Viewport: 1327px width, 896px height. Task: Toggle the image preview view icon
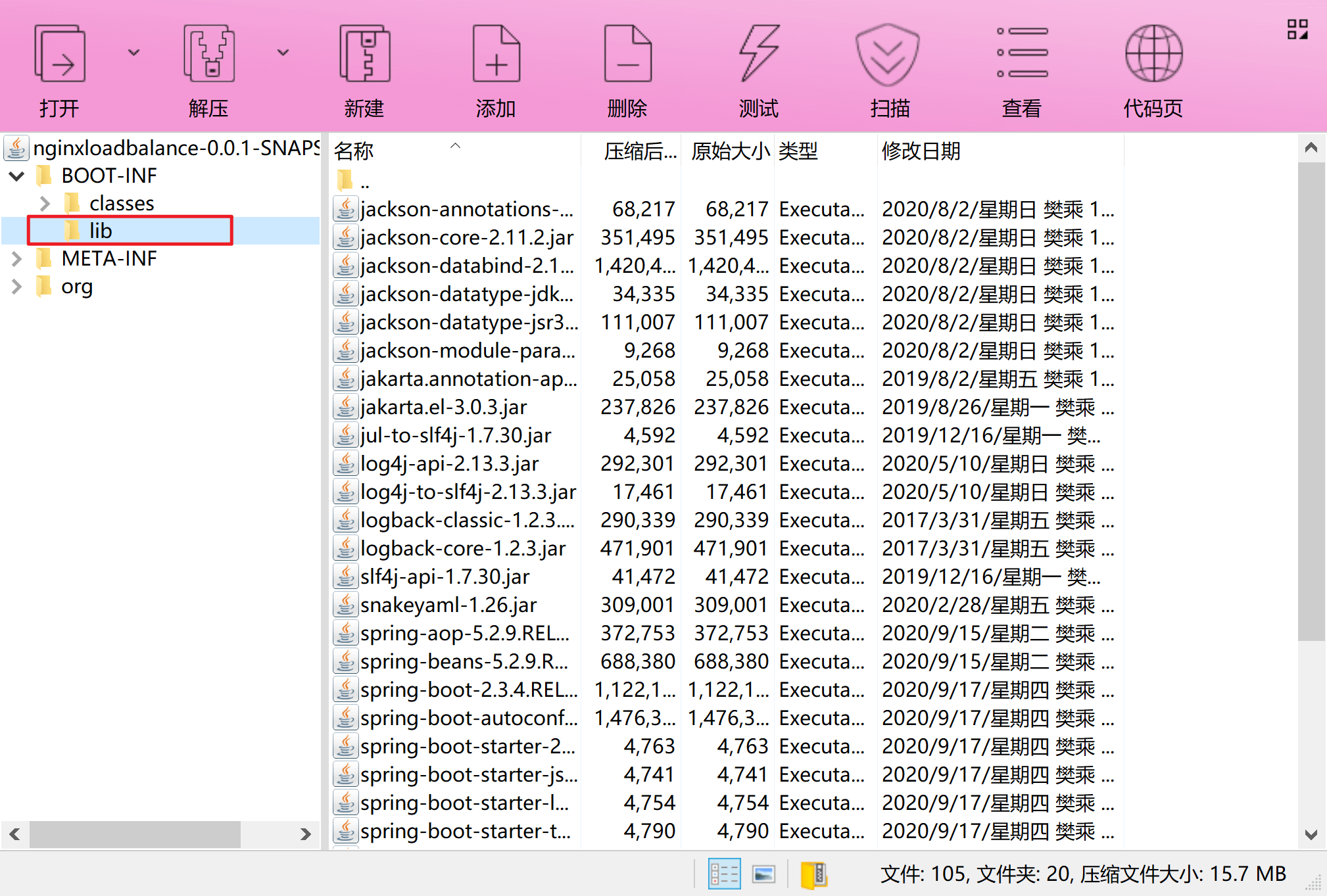764,874
